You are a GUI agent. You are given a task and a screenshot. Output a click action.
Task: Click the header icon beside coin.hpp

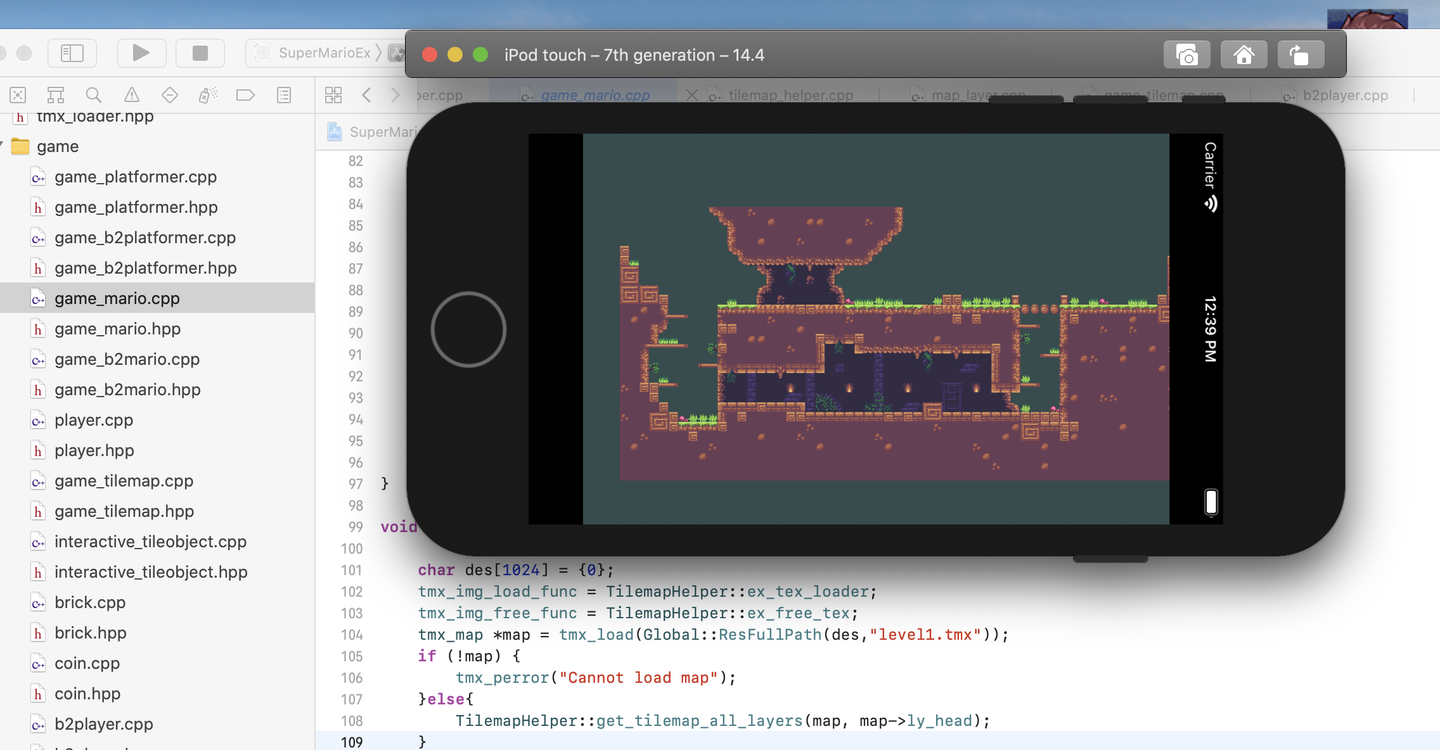pyautogui.click(x=38, y=694)
